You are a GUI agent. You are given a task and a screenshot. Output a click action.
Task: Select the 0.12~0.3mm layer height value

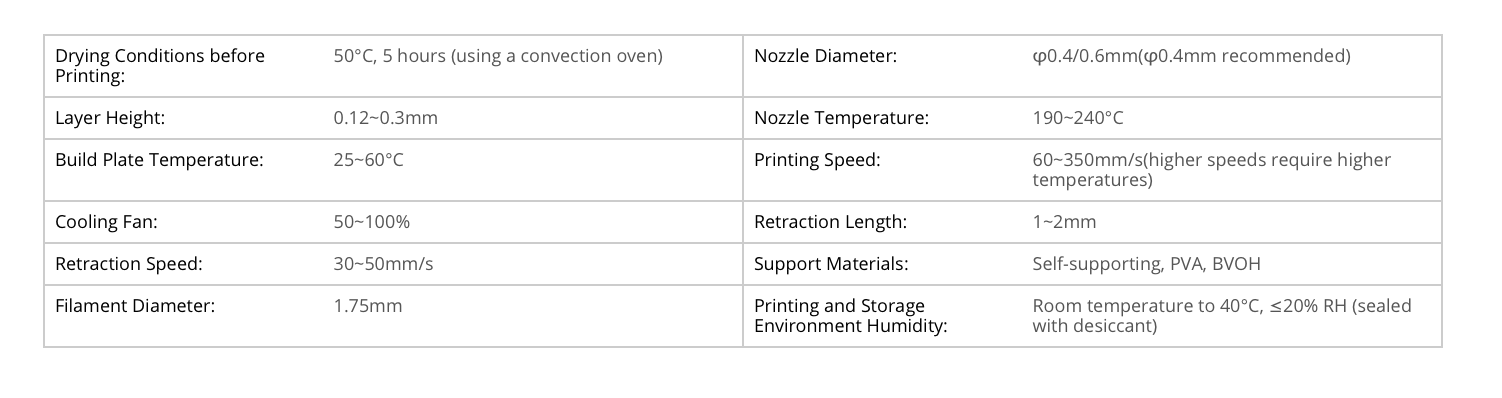click(385, 118)
